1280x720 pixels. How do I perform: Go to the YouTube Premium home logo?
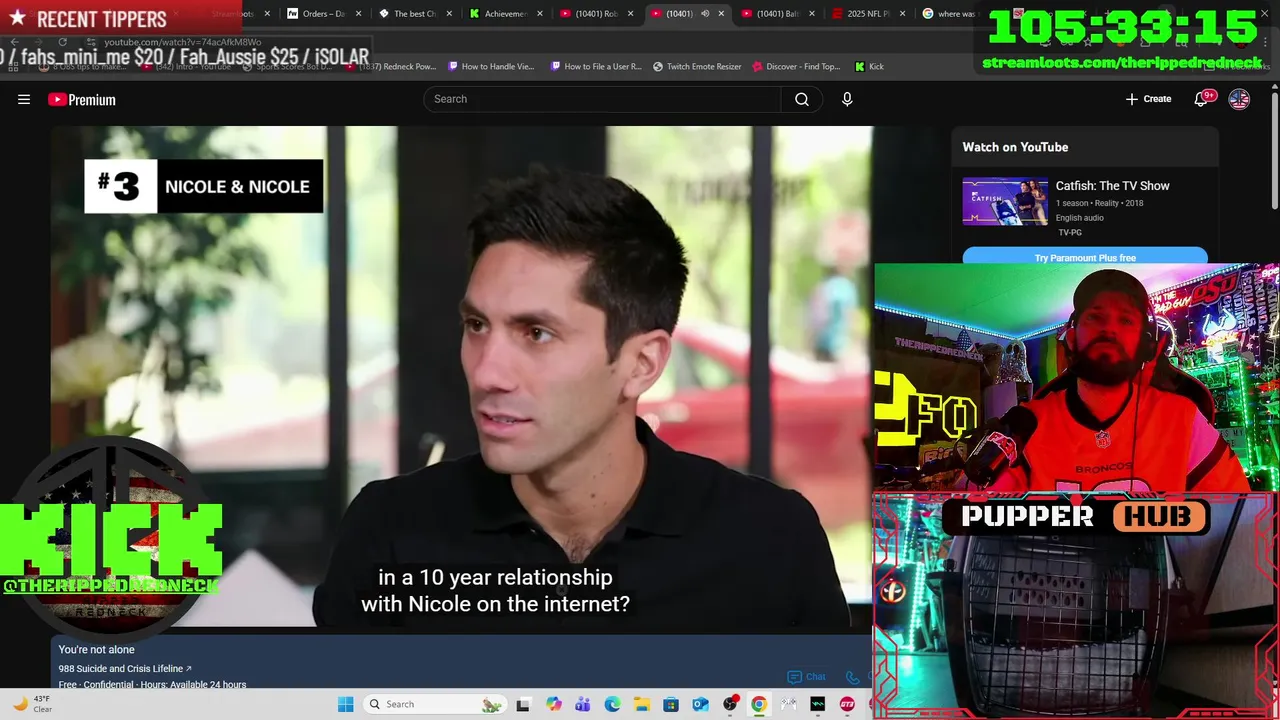(x=82, y=99)
